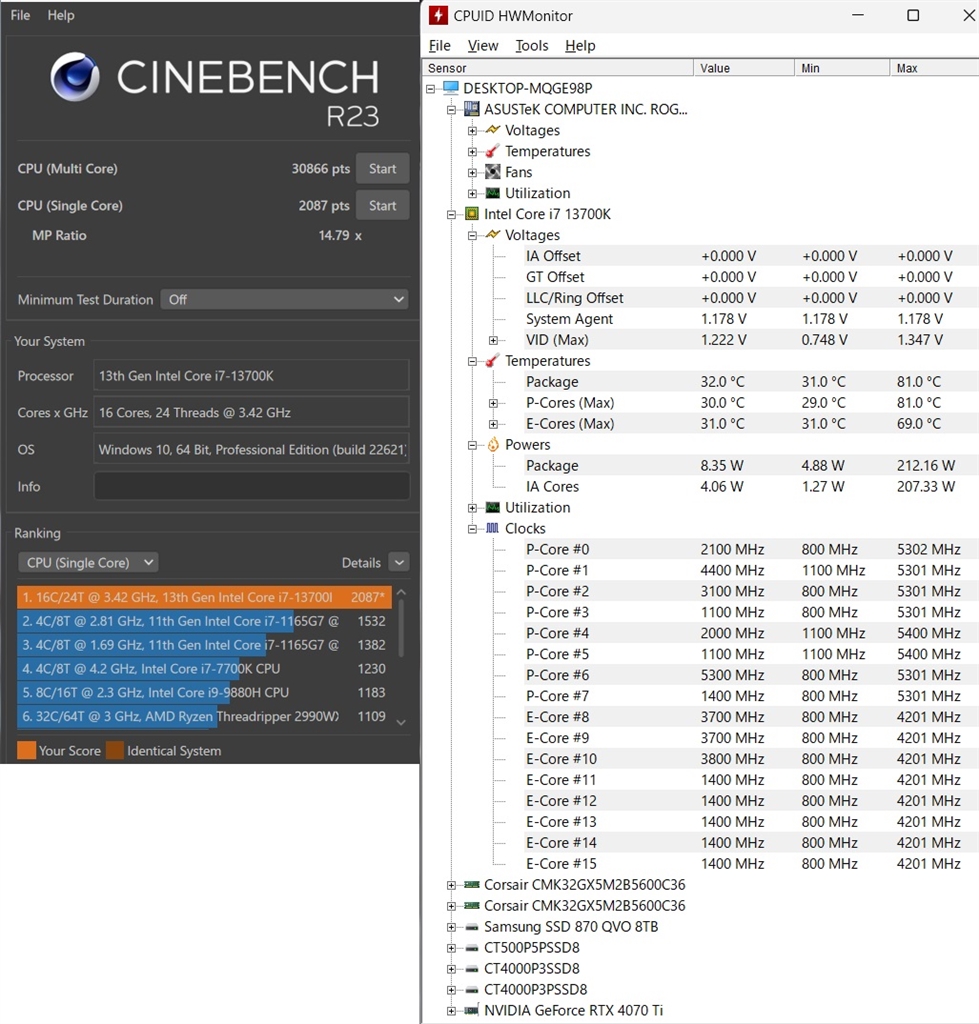Click the Processor field showing i7-13700K

[251, 376]
